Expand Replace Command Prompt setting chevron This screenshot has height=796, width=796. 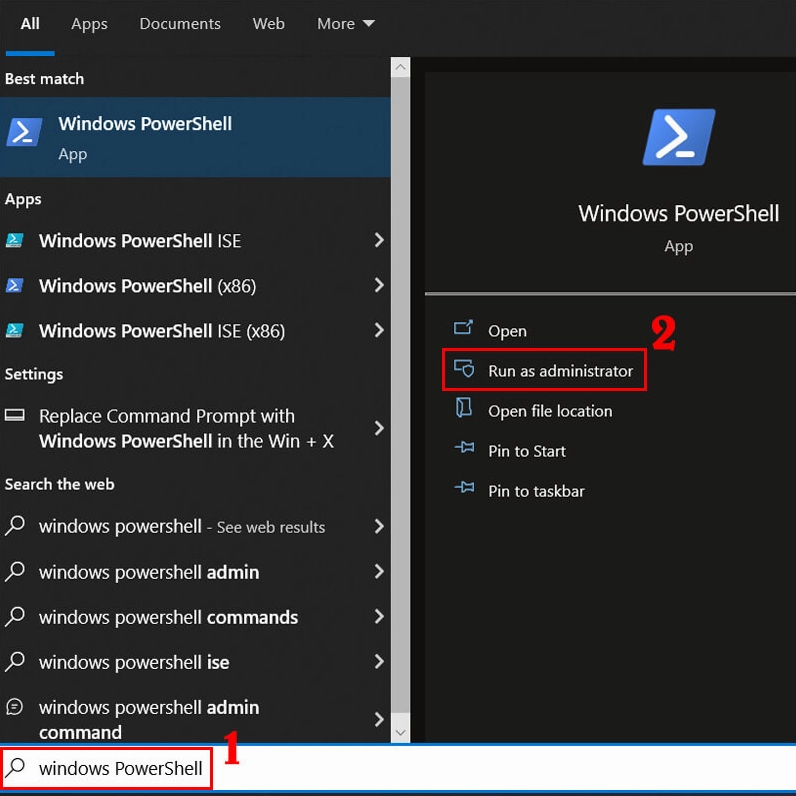[379, 428]
